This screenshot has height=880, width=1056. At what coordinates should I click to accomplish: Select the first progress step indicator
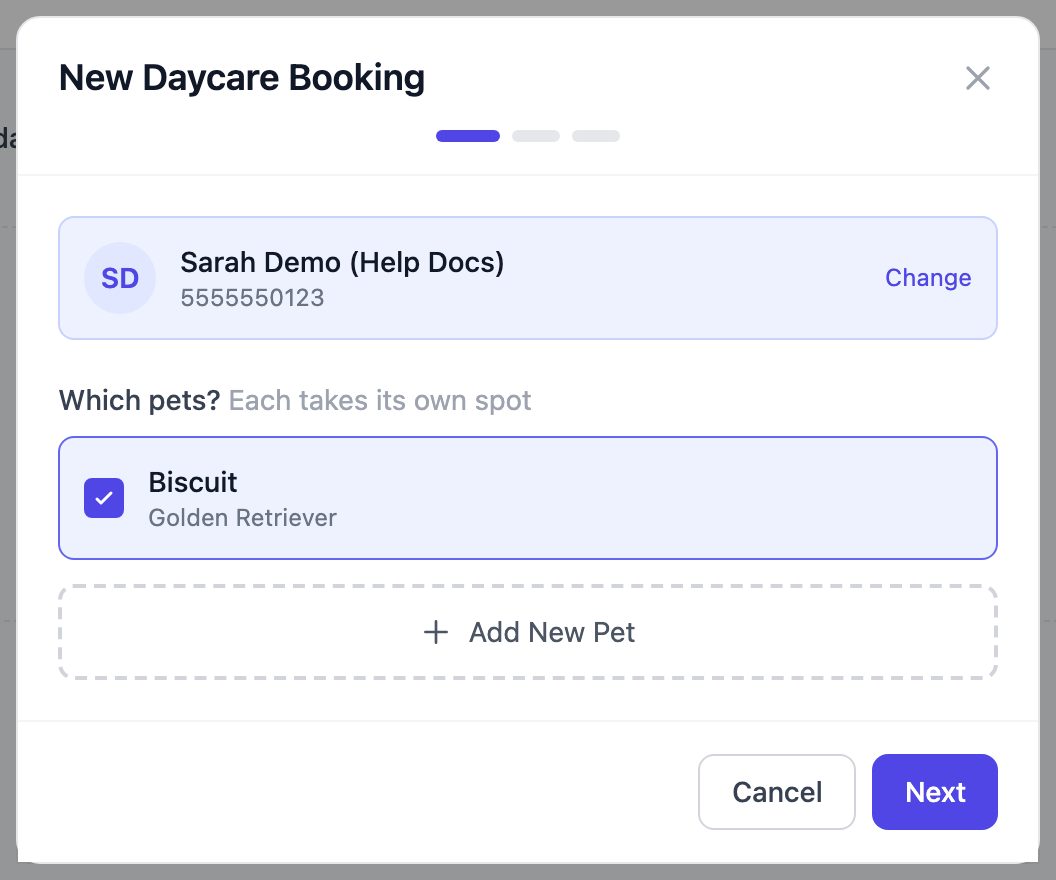(x=468, y=136)
